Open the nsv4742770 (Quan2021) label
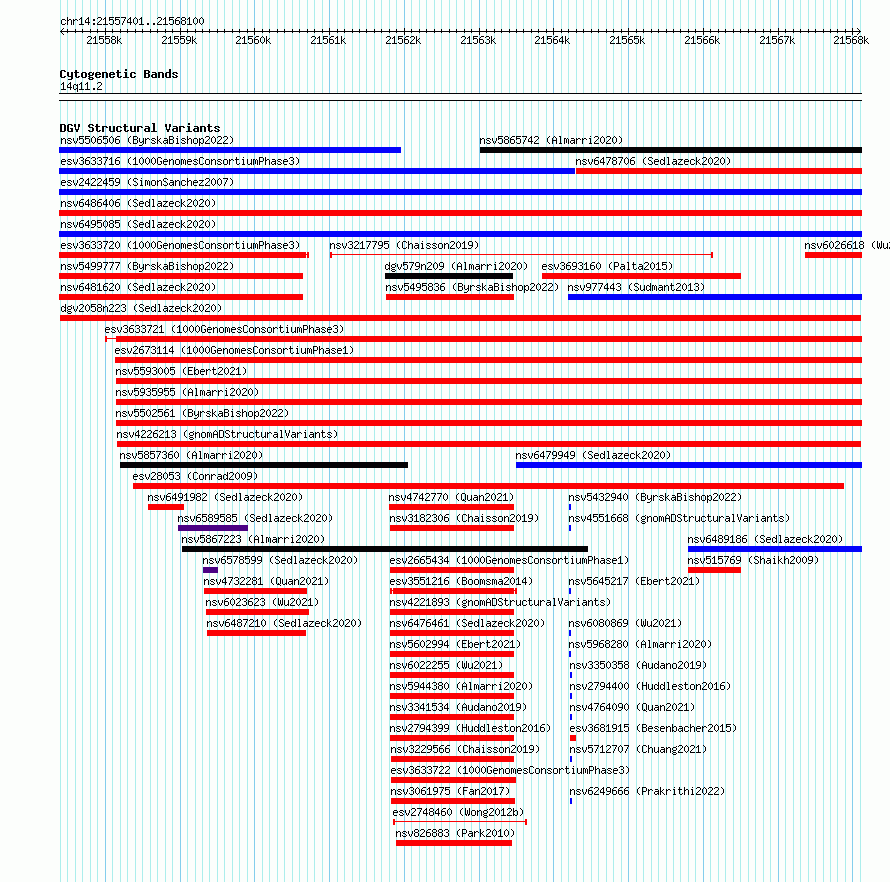Screen dimensions: 890x882 451,497
